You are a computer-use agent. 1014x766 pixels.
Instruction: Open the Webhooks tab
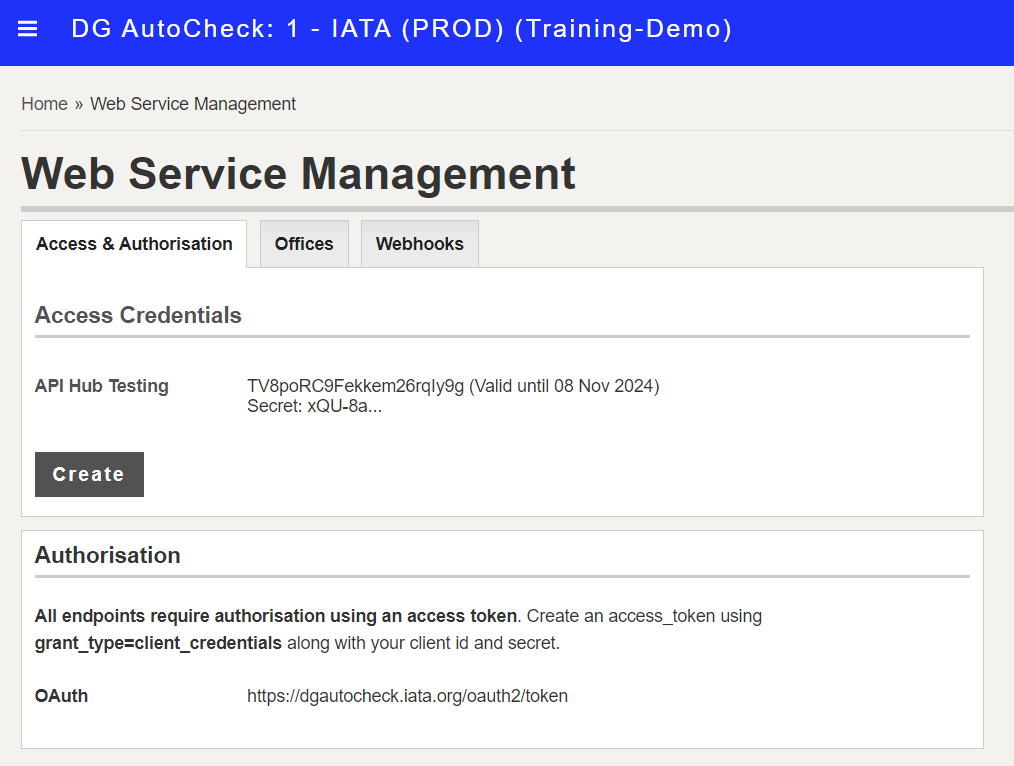420,244
